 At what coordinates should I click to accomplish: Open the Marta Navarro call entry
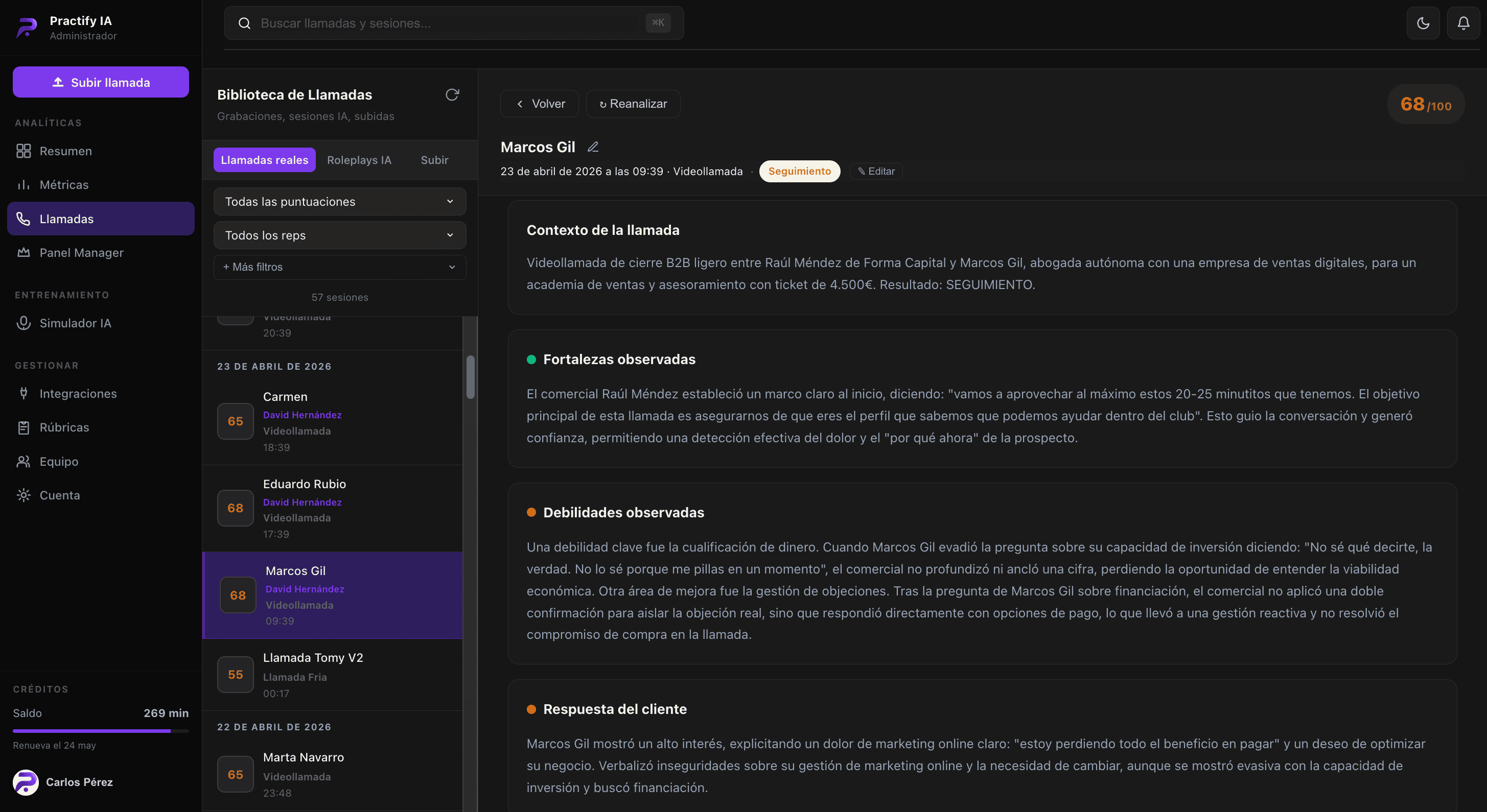tap(333, 775)
